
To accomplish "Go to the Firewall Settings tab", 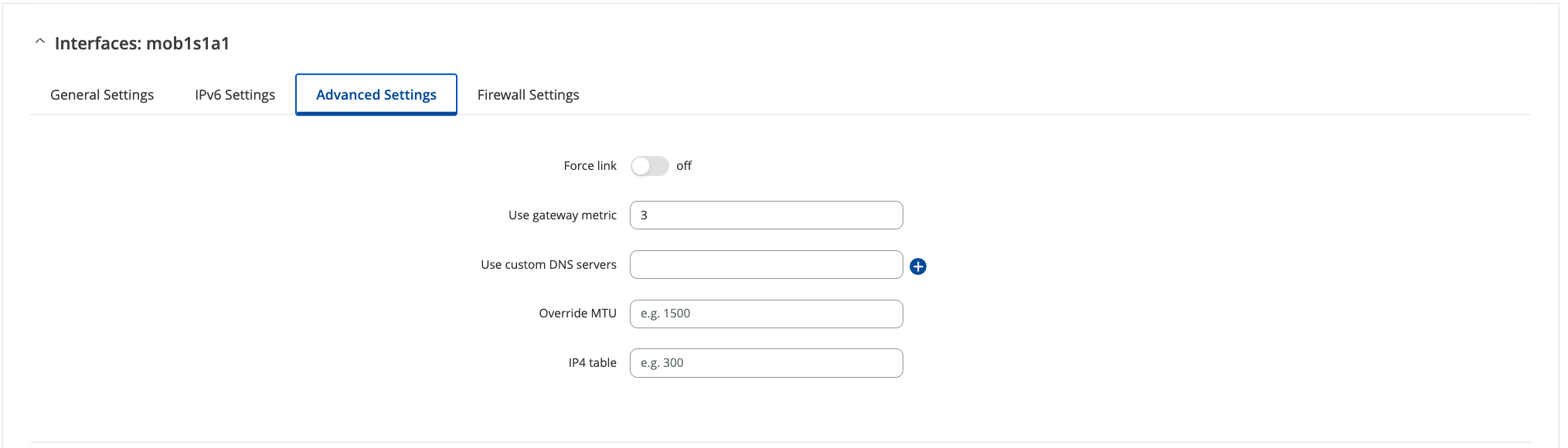I will coord(529,95).
